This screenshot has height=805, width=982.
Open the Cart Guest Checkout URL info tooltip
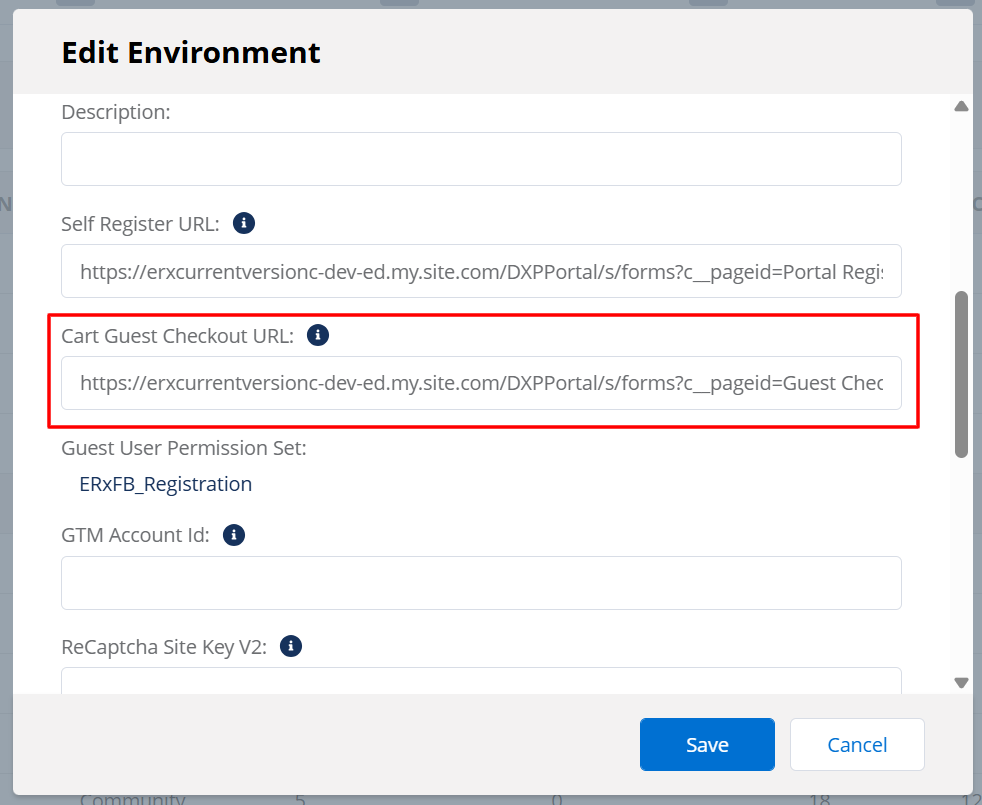point(318,335)
